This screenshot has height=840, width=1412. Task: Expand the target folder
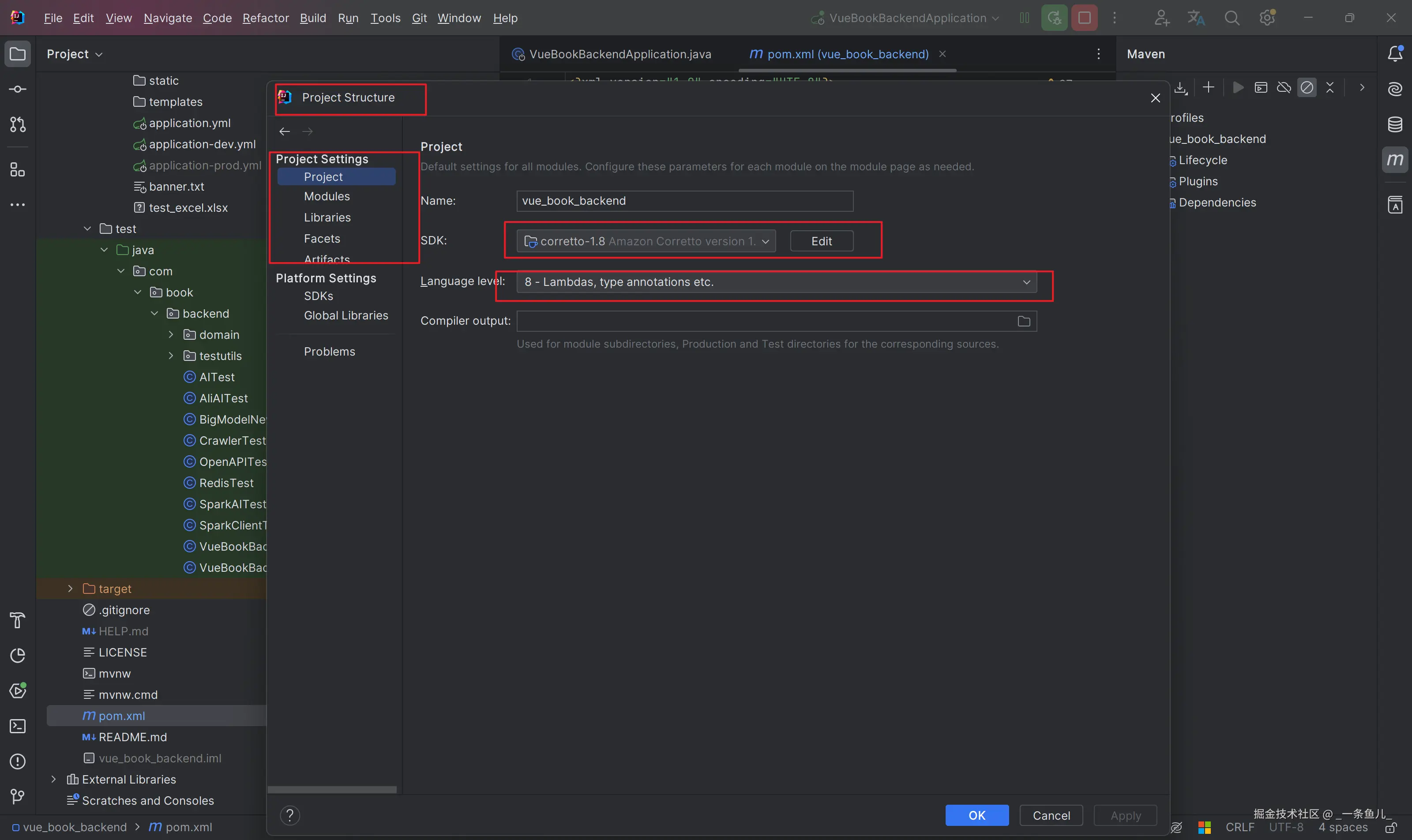click(x=70, y=589)
